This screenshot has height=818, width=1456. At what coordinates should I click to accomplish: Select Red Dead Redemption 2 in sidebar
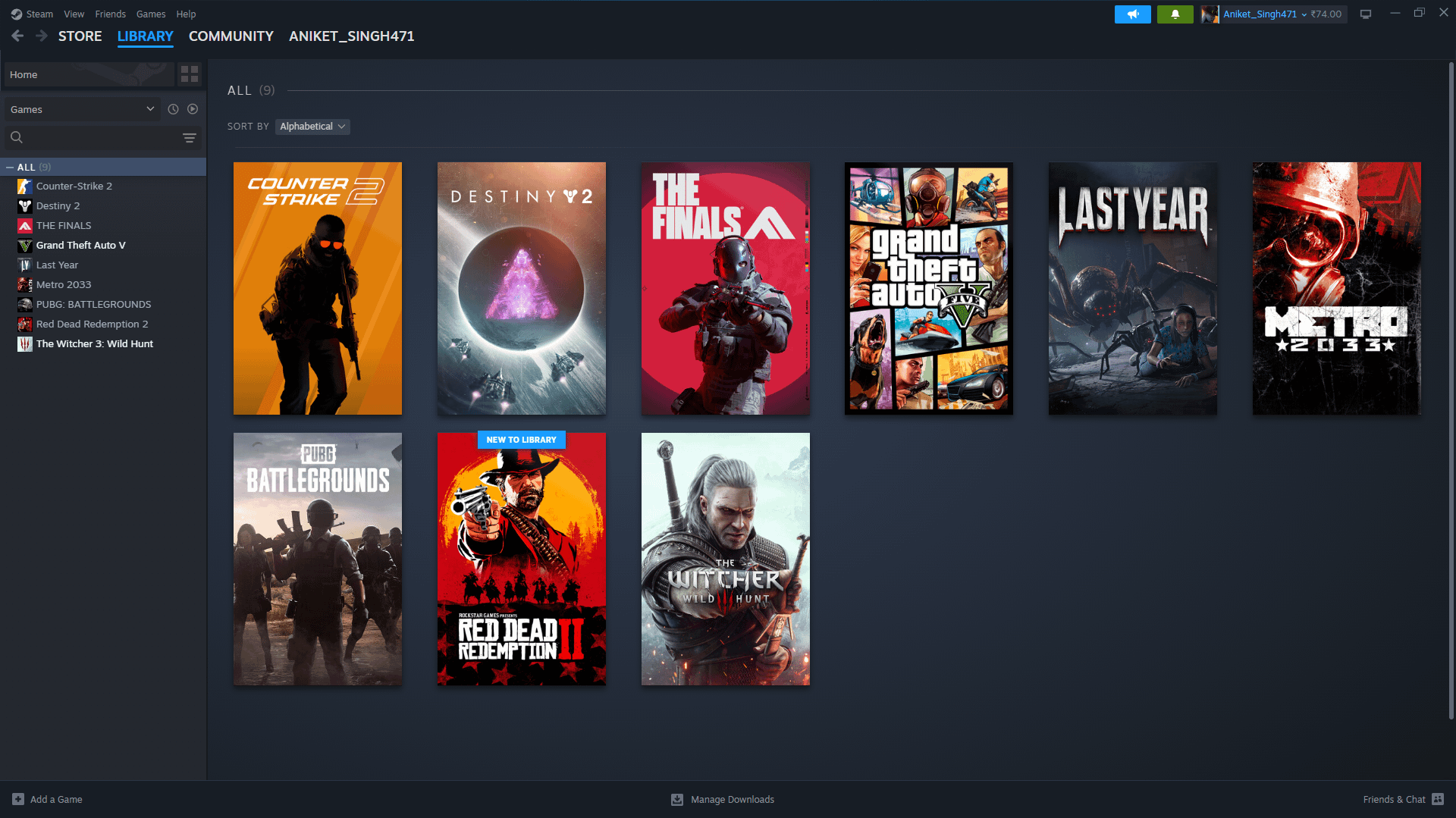tap(92, 324)
